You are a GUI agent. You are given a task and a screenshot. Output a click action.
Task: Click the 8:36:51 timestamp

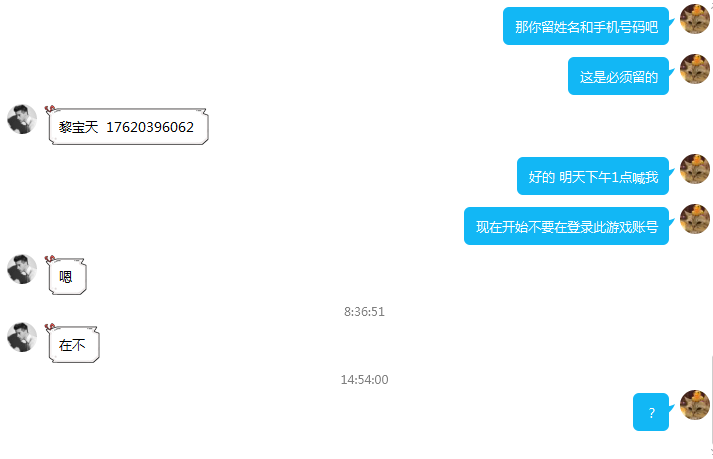coord(364,312)
